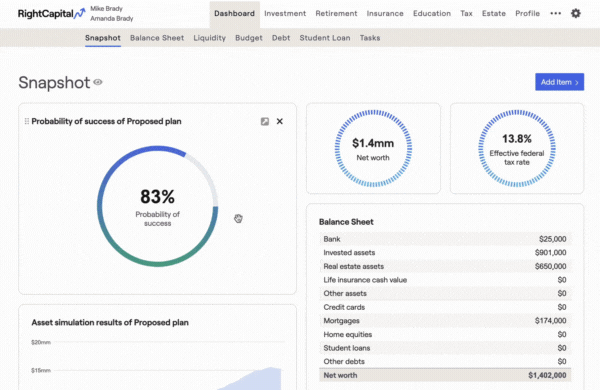Open the Tax tab
This screenshot has width=600, height=390.
pyautogui.click(x=466, y=13)
